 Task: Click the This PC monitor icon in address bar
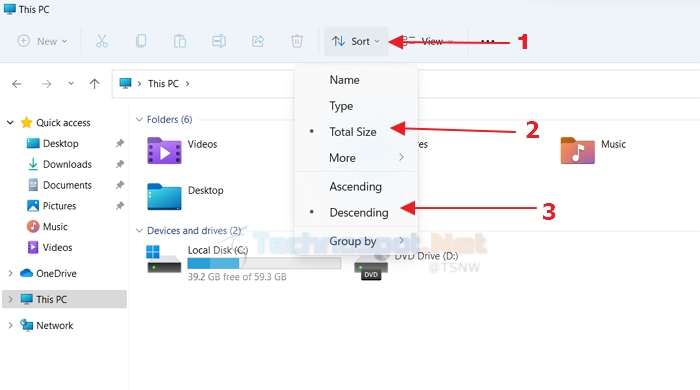point(125,83)
